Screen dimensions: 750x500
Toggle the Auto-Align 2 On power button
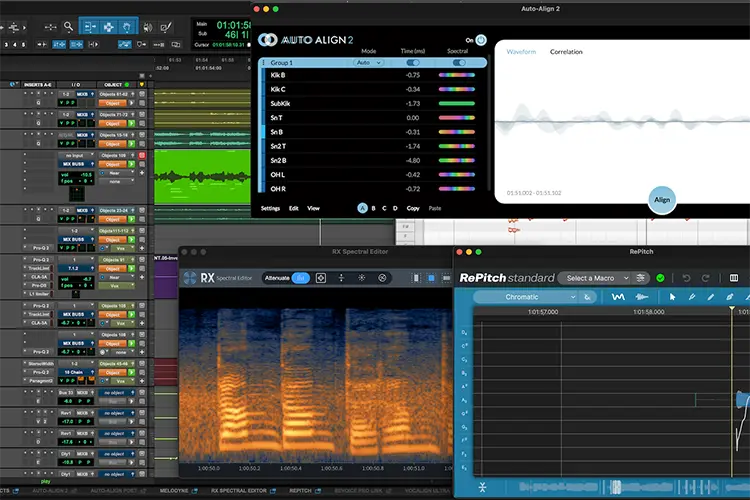click(x=481, y=40)
